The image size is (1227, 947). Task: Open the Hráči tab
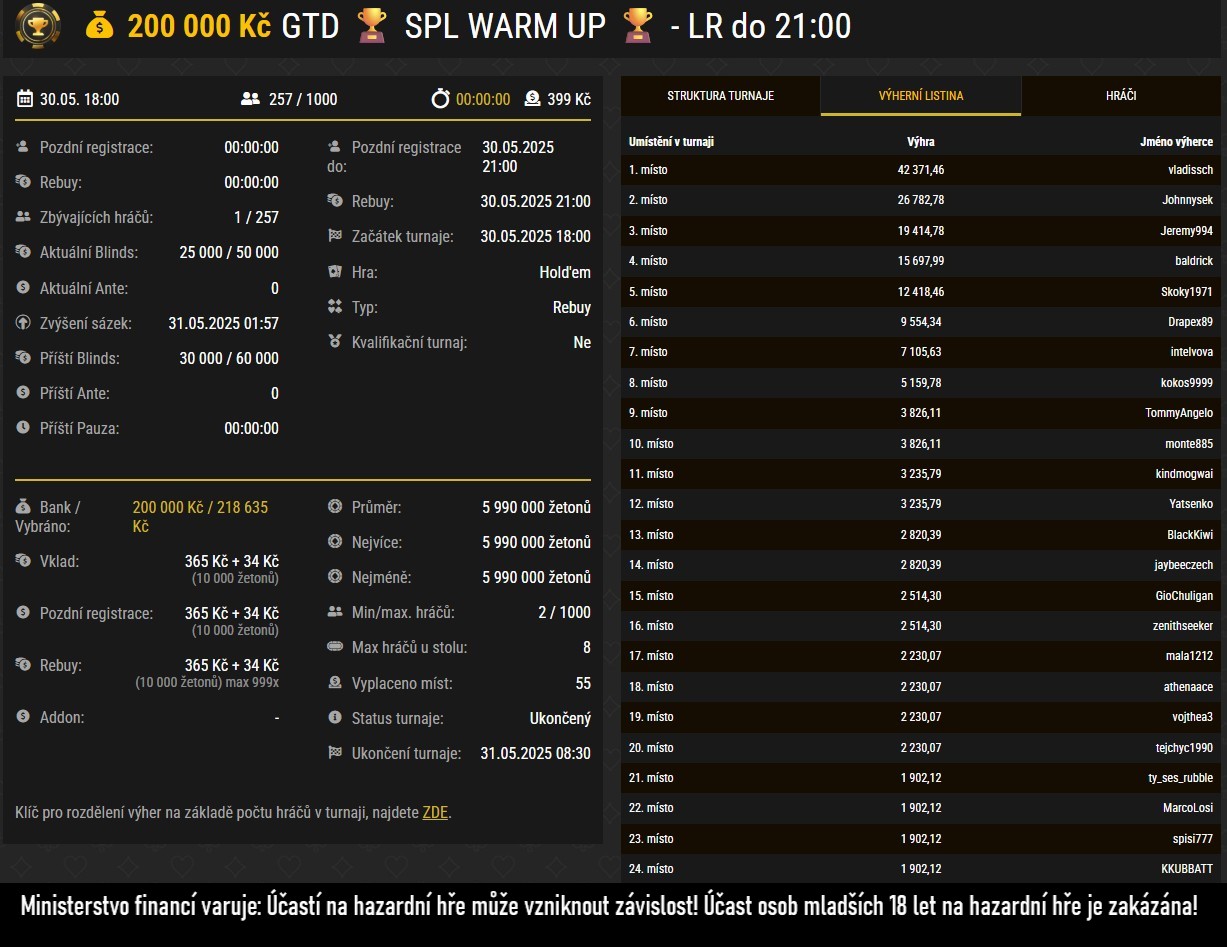pos(1121,96)
